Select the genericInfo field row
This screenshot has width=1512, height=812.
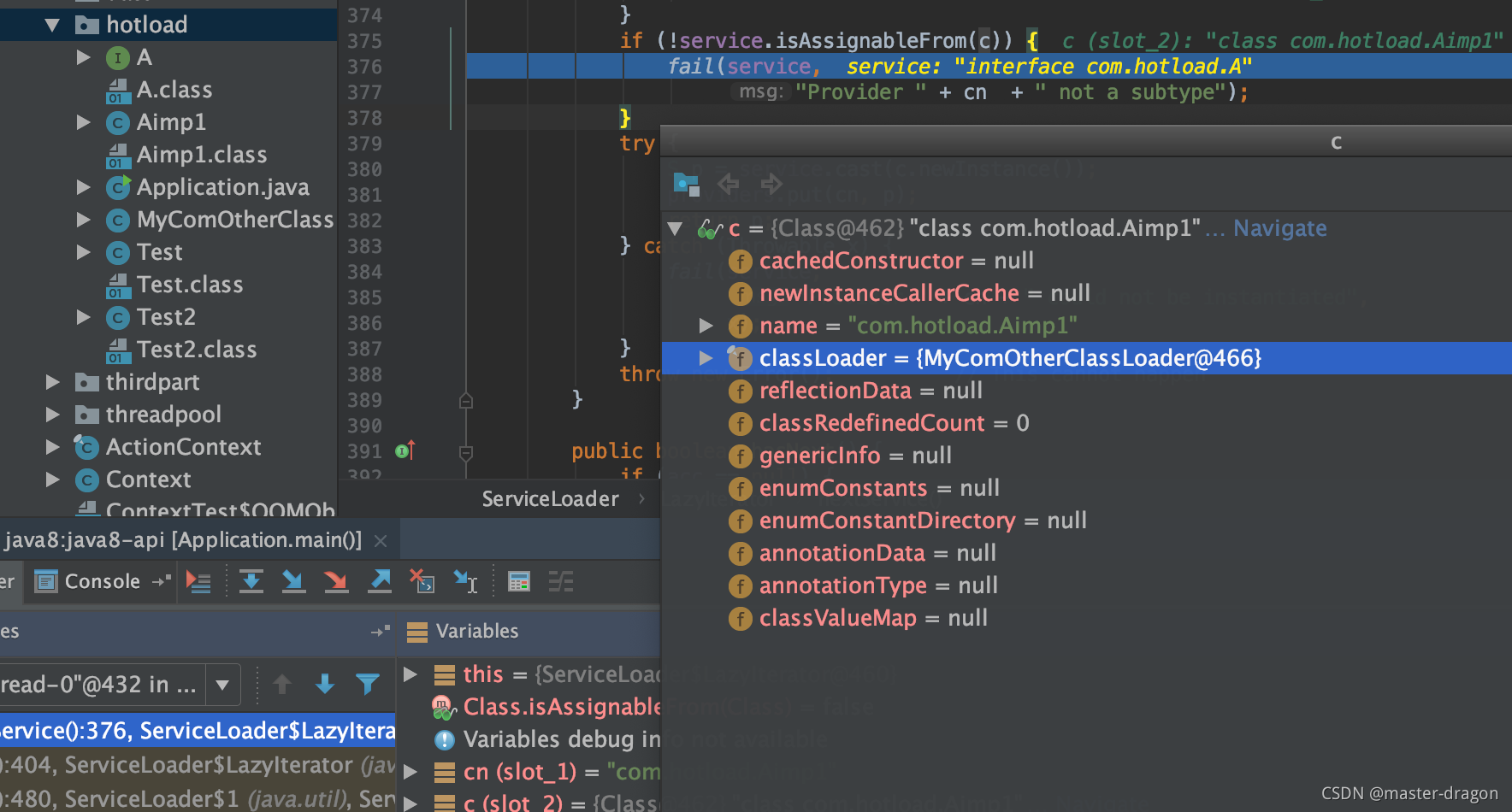click(x=1086, y=456)
